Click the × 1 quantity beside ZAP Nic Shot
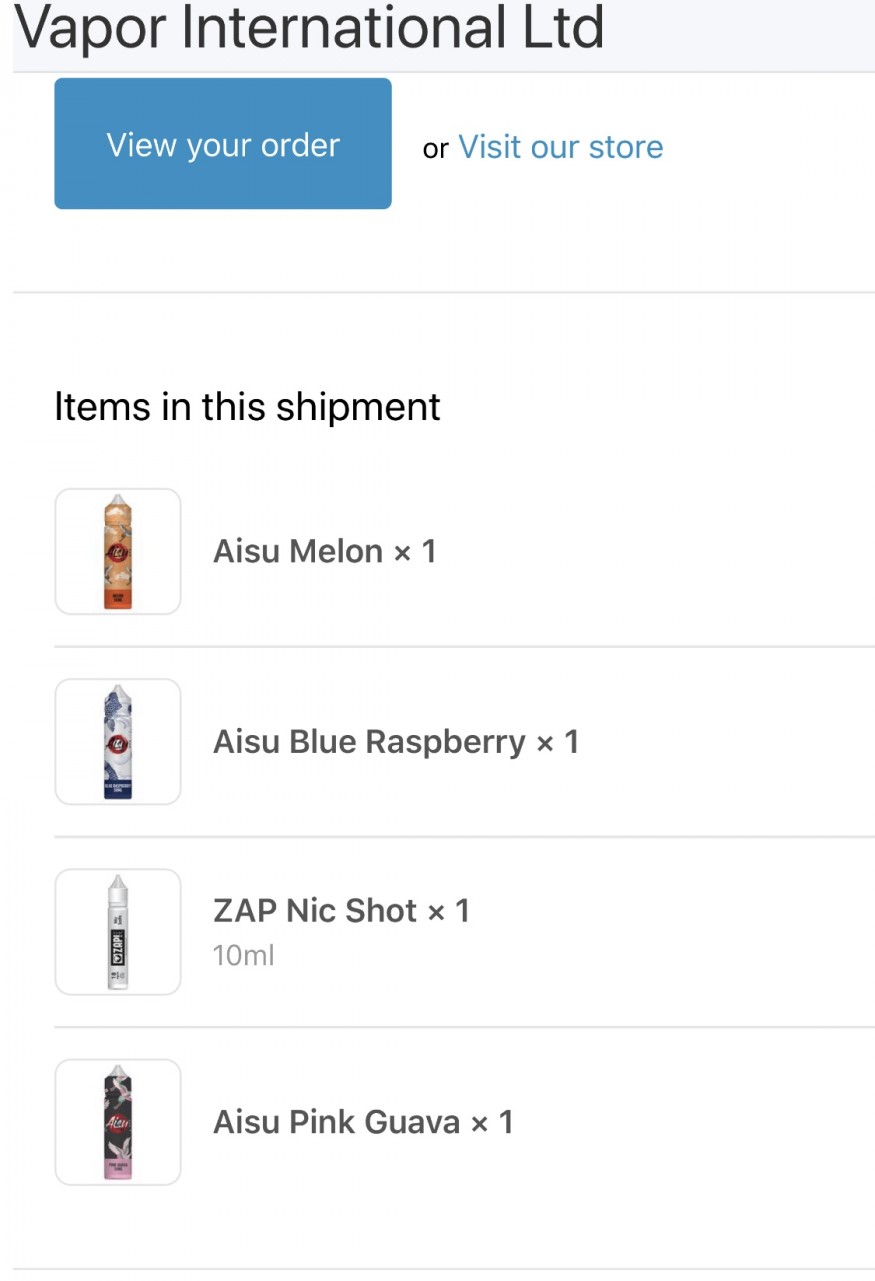This screenshot has width=875, height=1281. click(449, 911)
